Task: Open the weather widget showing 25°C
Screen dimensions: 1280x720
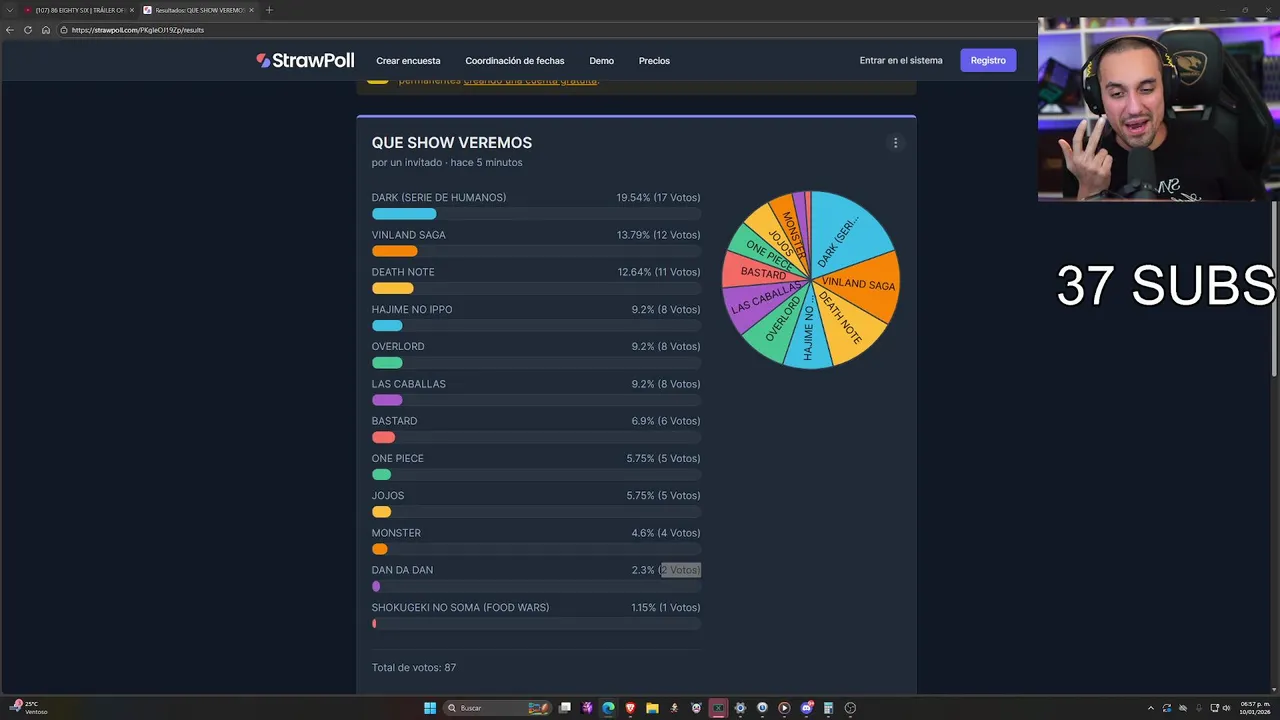Action: [27, 707]
